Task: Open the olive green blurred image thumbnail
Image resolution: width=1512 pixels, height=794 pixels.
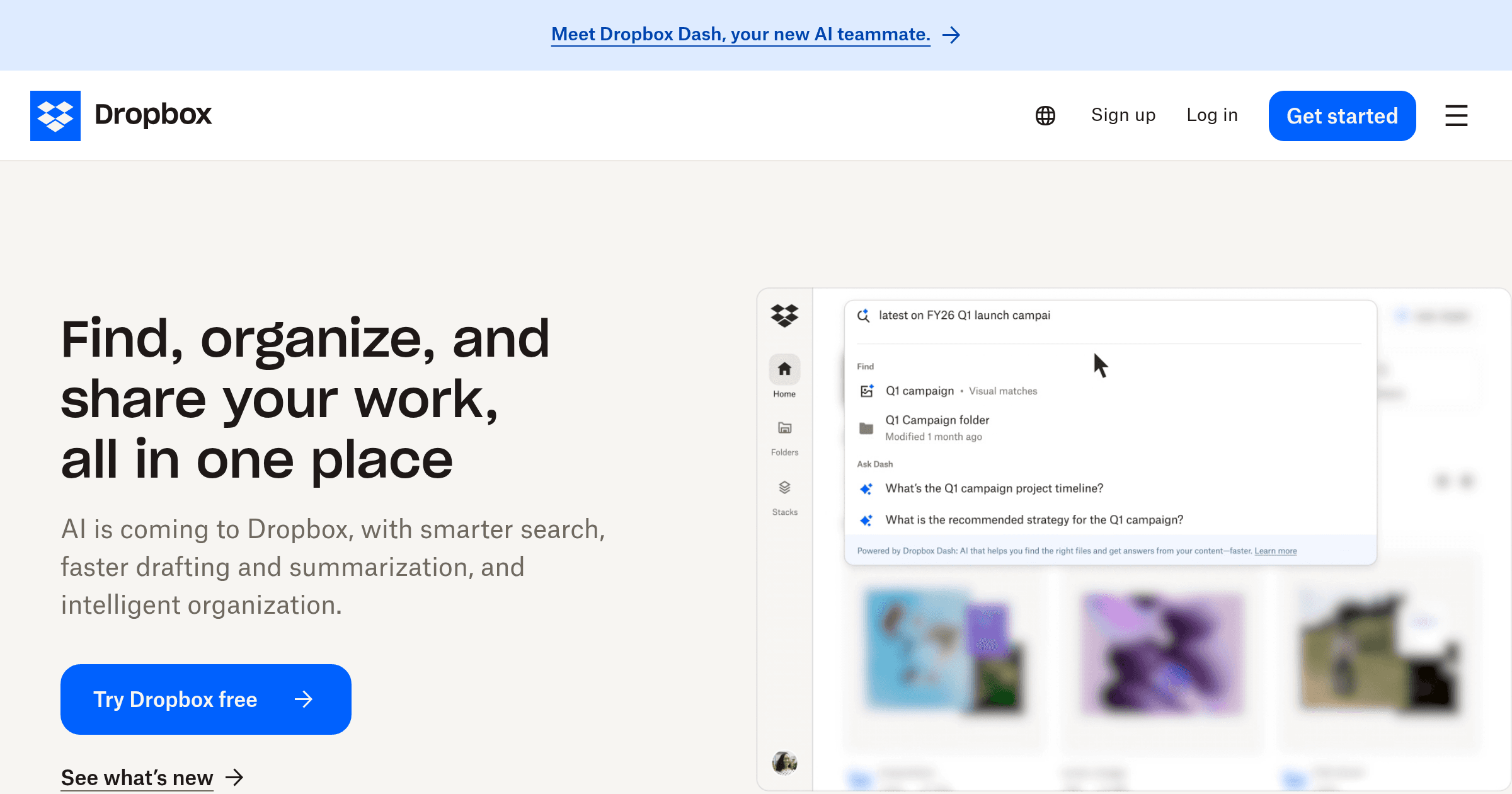Action: click(x=1378, y=653)
